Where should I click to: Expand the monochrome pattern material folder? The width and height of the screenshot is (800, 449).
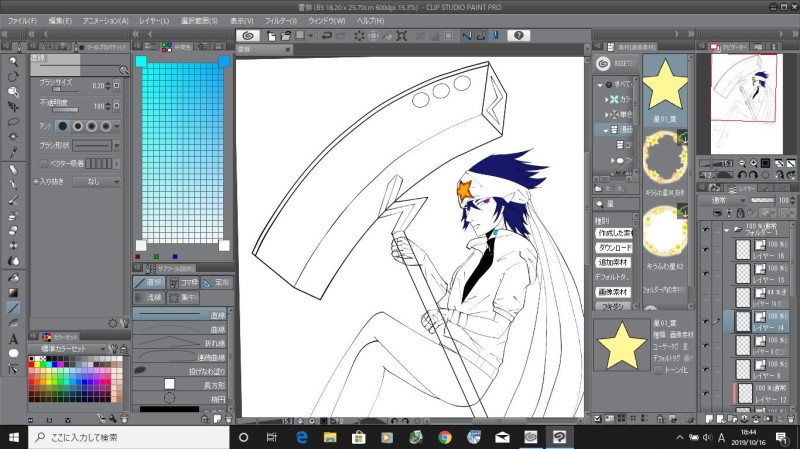click(x=607, y=114)
